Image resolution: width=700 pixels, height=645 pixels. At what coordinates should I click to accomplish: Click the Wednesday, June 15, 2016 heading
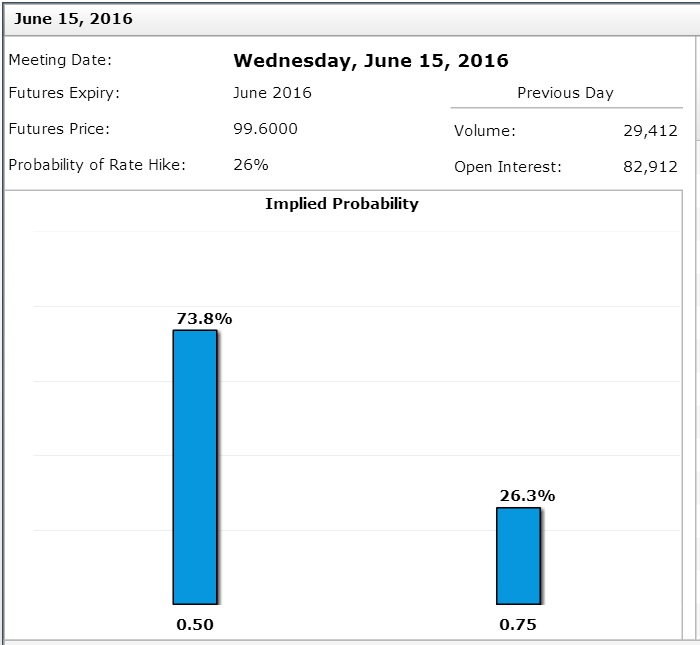click(370, 60)
